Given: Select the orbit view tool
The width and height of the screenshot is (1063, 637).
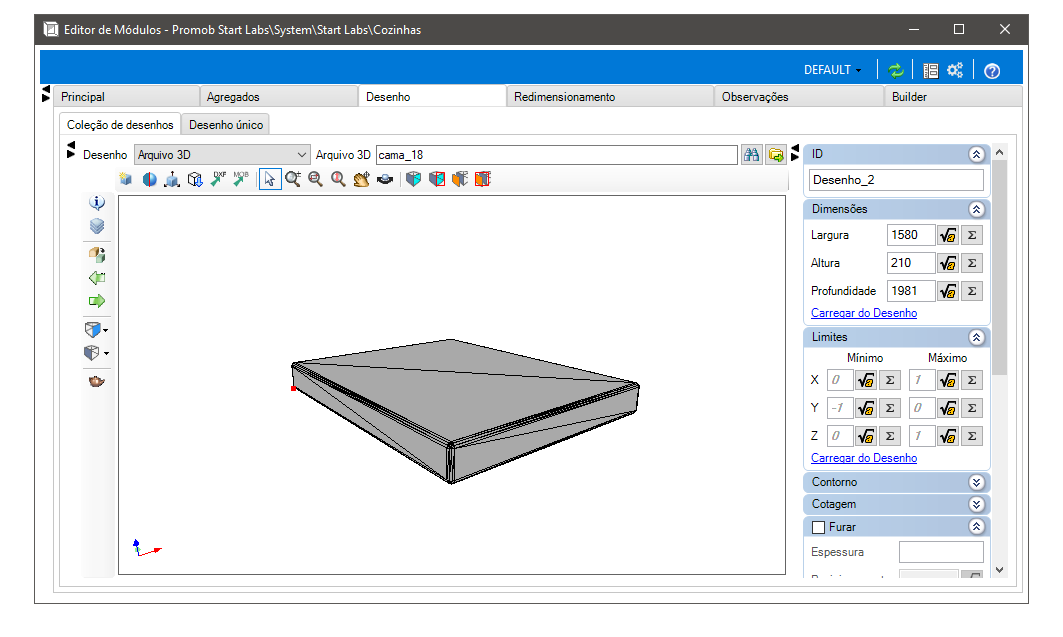Looking at the screenshot, I should click(385, 179).
